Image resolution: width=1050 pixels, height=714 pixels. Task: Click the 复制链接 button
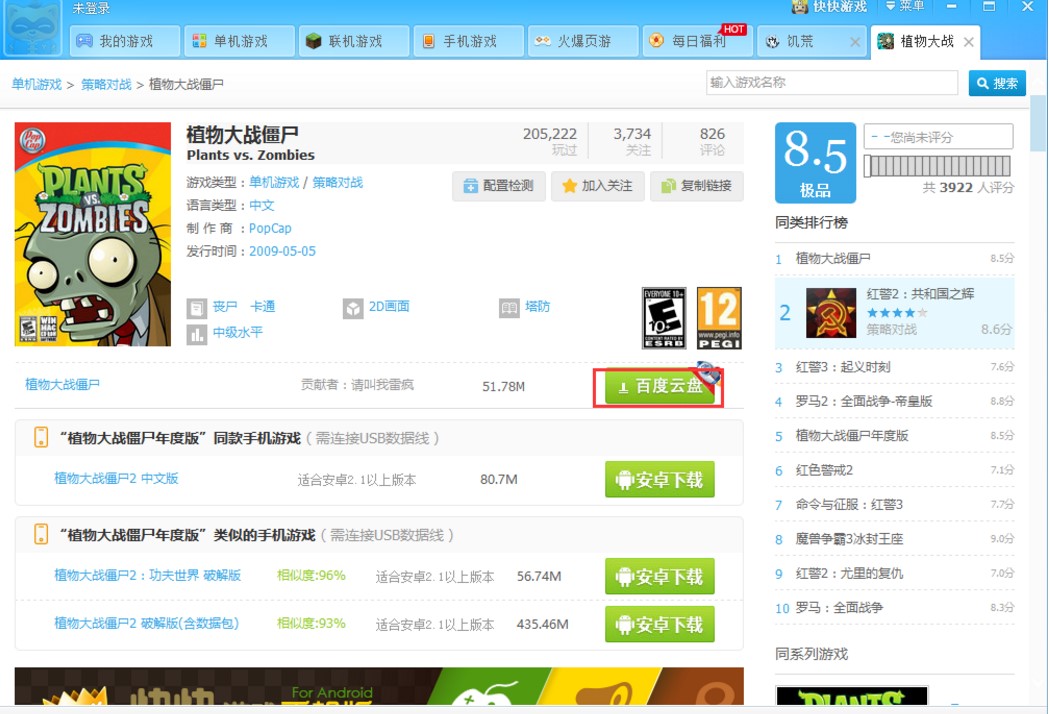tap(697, 186)
